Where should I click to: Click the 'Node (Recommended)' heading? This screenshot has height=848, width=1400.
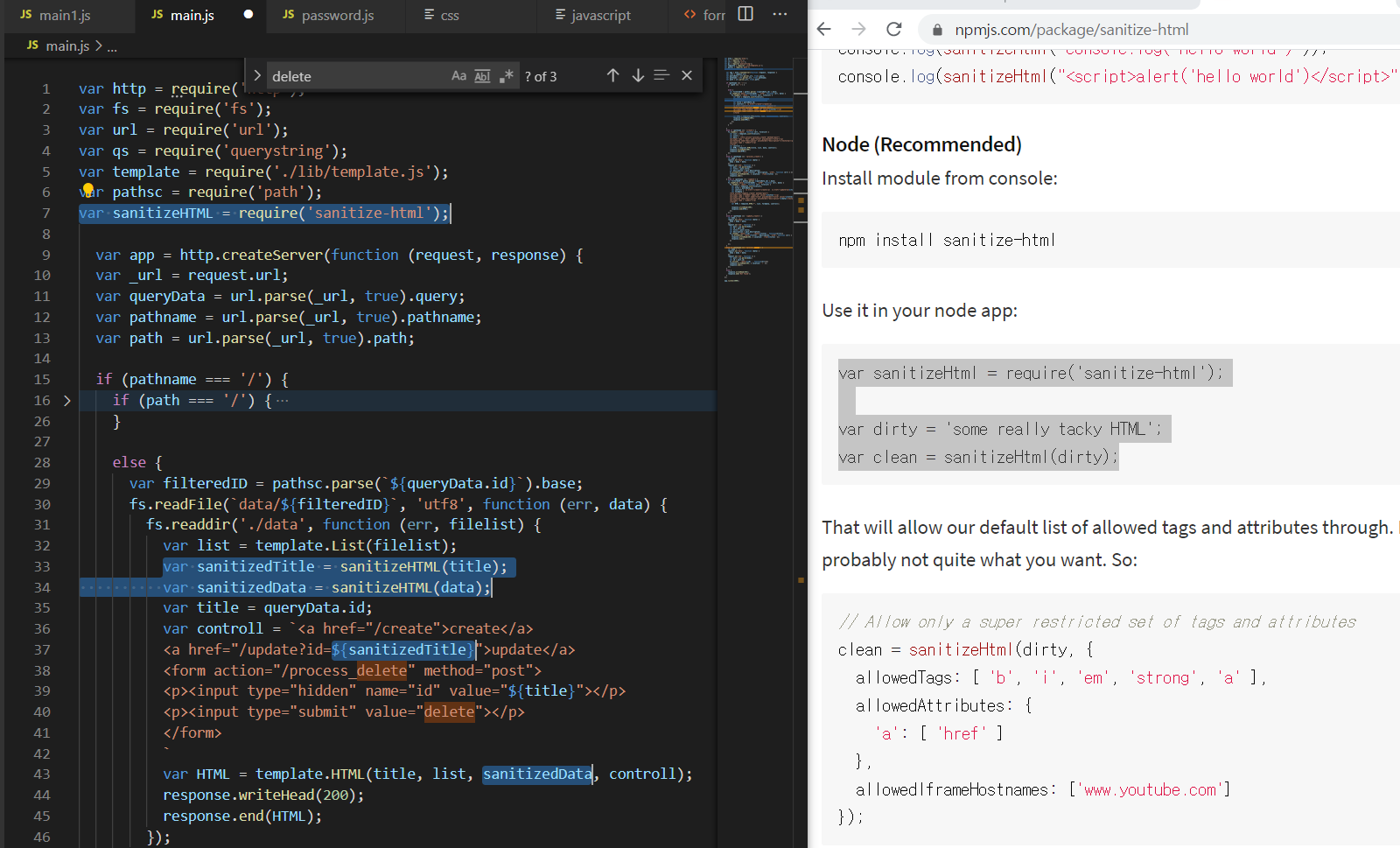click(921, 144)
